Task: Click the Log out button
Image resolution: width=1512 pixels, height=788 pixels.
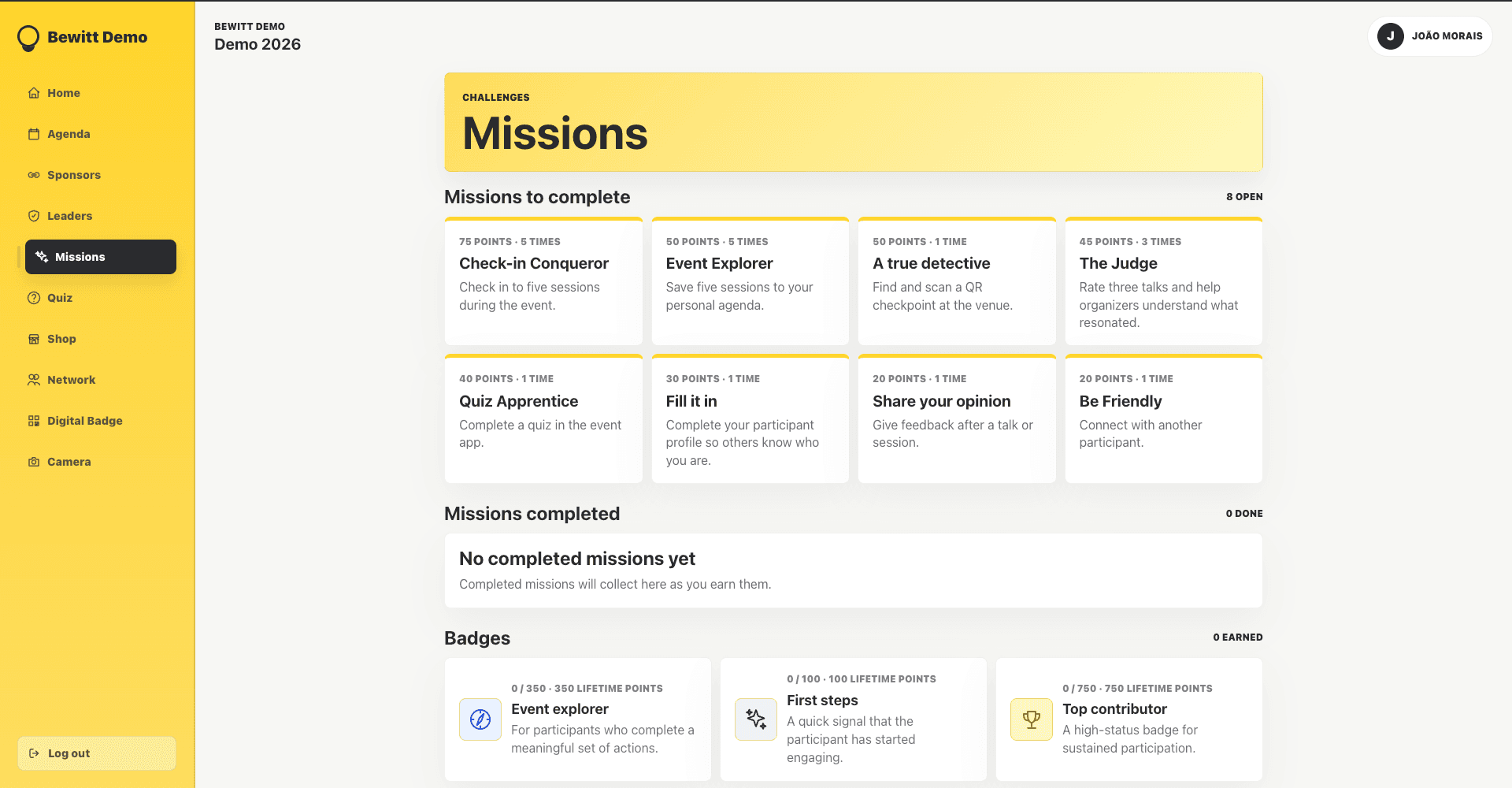Action: pos(97,753)
